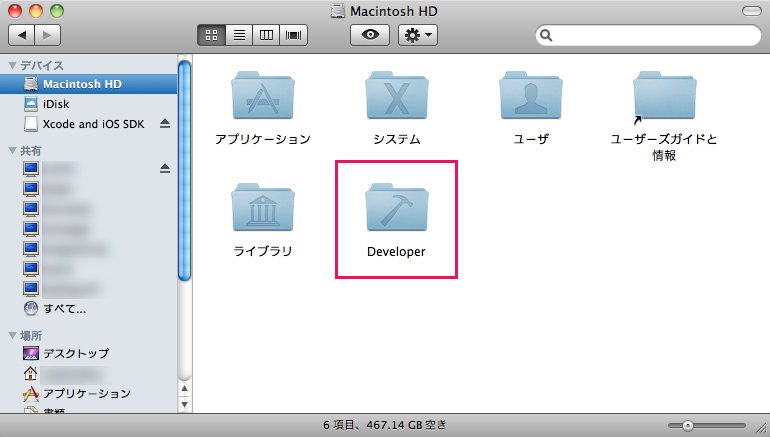Select iDisk in the sidebar
Image resolution: width=770 pixels, height=437 pixels.
coord(88,104)
